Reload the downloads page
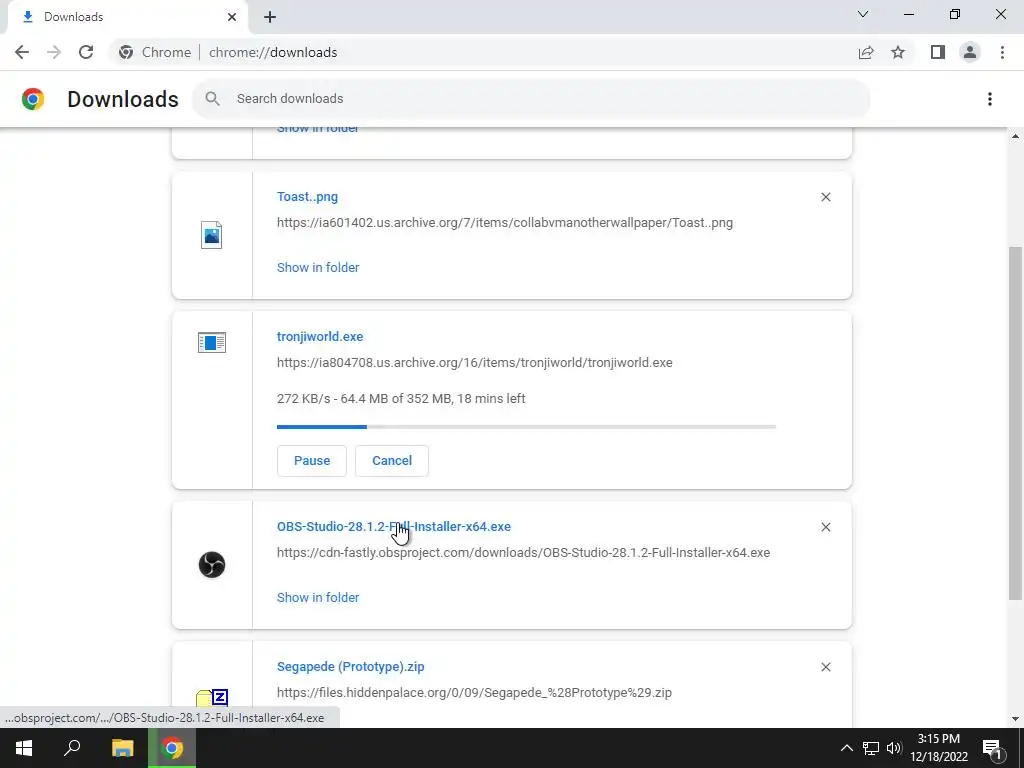Screen dimensions: 1024x768 click(x=86, y=52)
